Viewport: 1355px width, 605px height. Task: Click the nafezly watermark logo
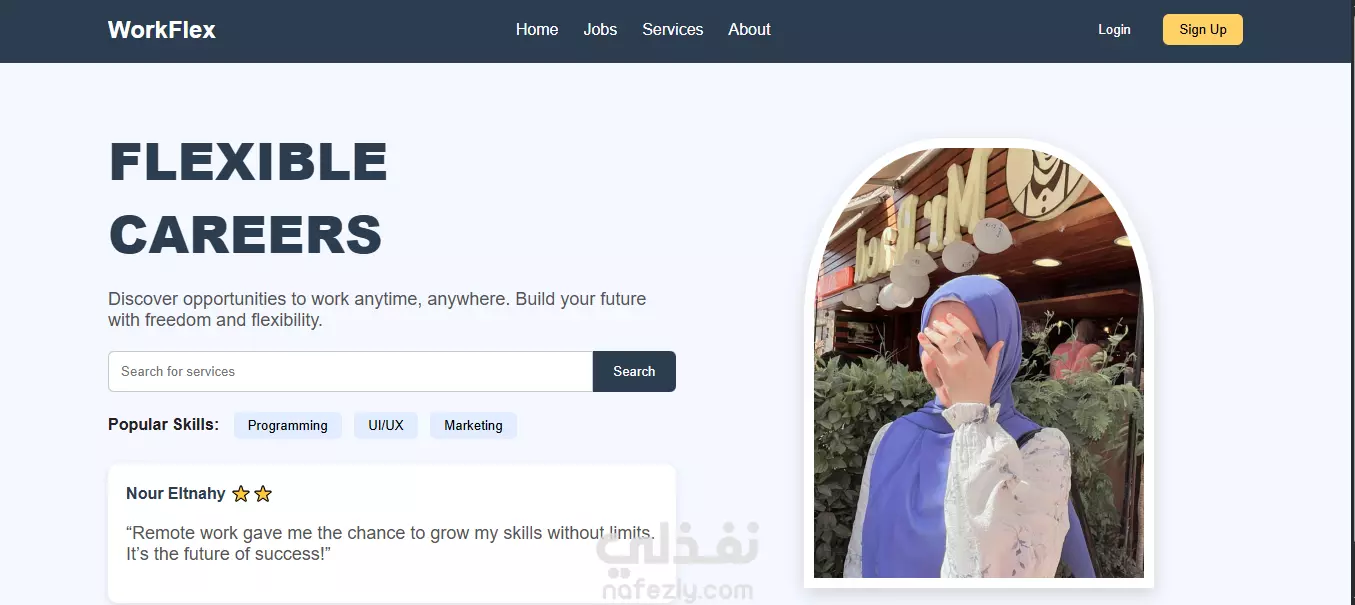point(677,562)
